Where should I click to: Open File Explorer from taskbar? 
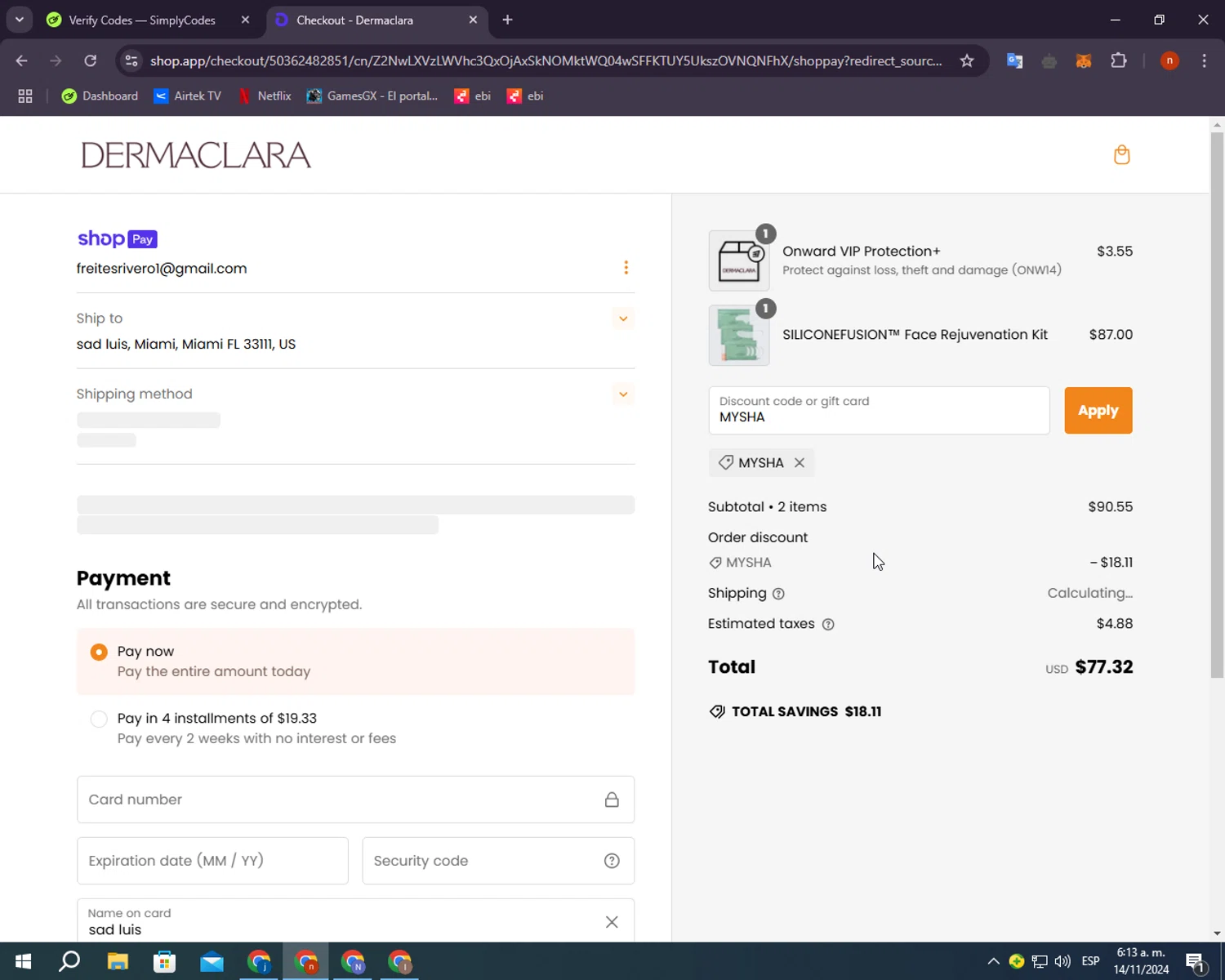(118, 961)
